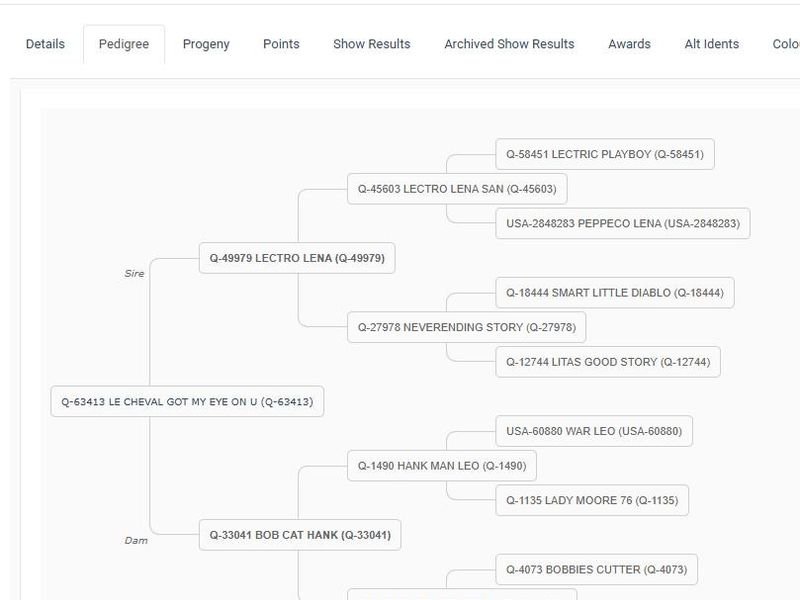Open LADY MOORE 76 node

click(591, 501)
